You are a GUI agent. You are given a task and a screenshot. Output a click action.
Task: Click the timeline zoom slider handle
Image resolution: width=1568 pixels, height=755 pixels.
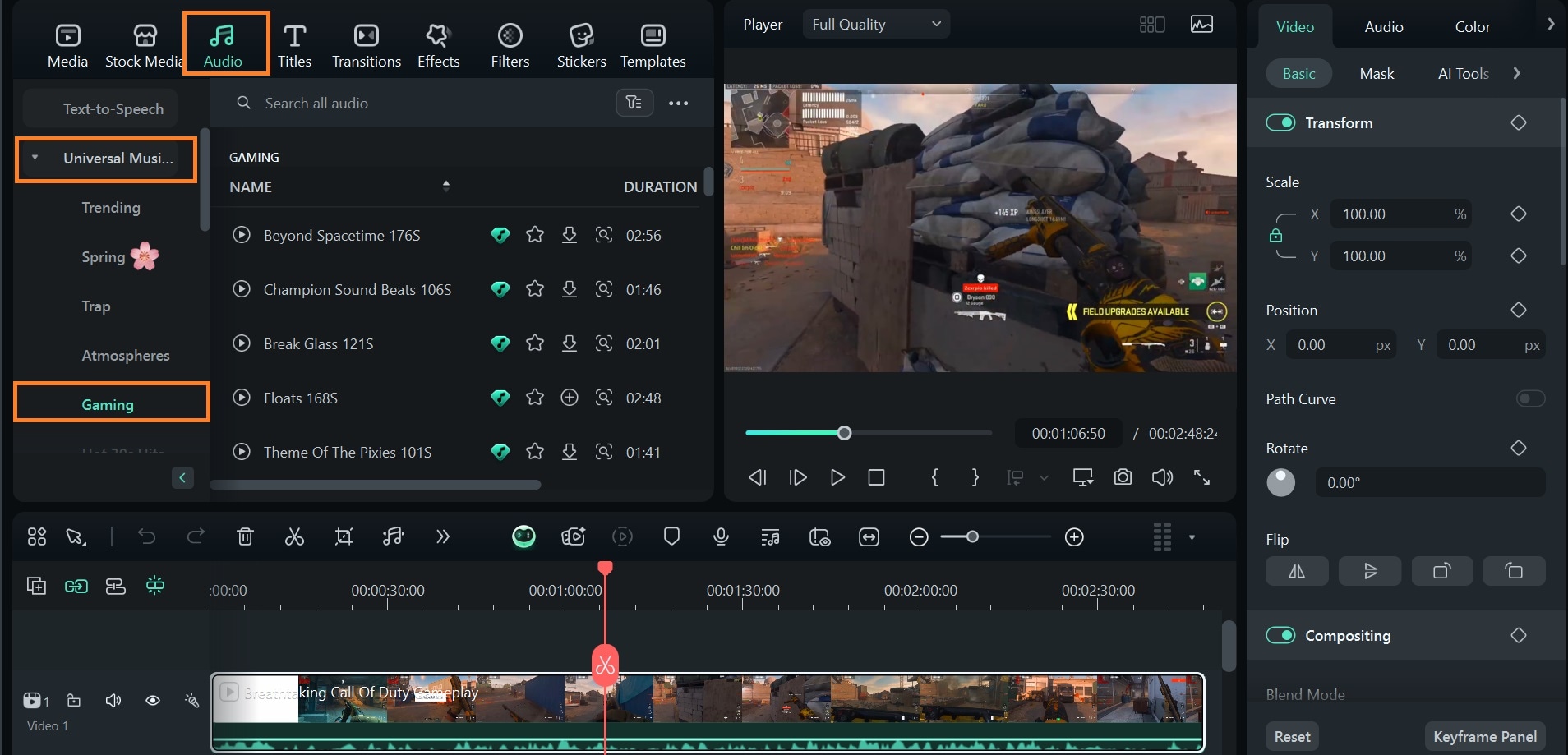click(x=972, y=537)
